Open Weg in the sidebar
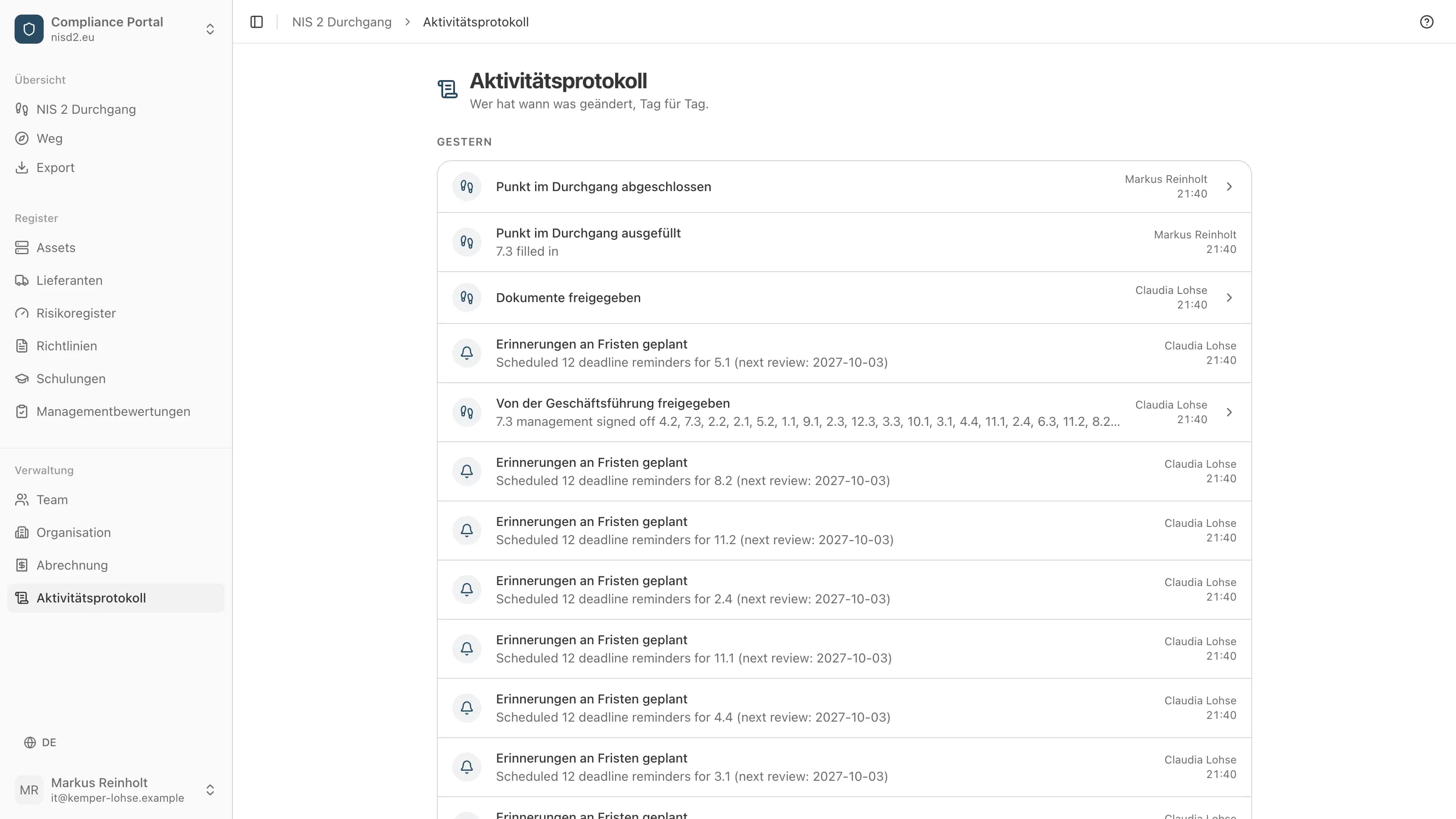The height and width of the screenshot is (819, 1456). (116, 138)
